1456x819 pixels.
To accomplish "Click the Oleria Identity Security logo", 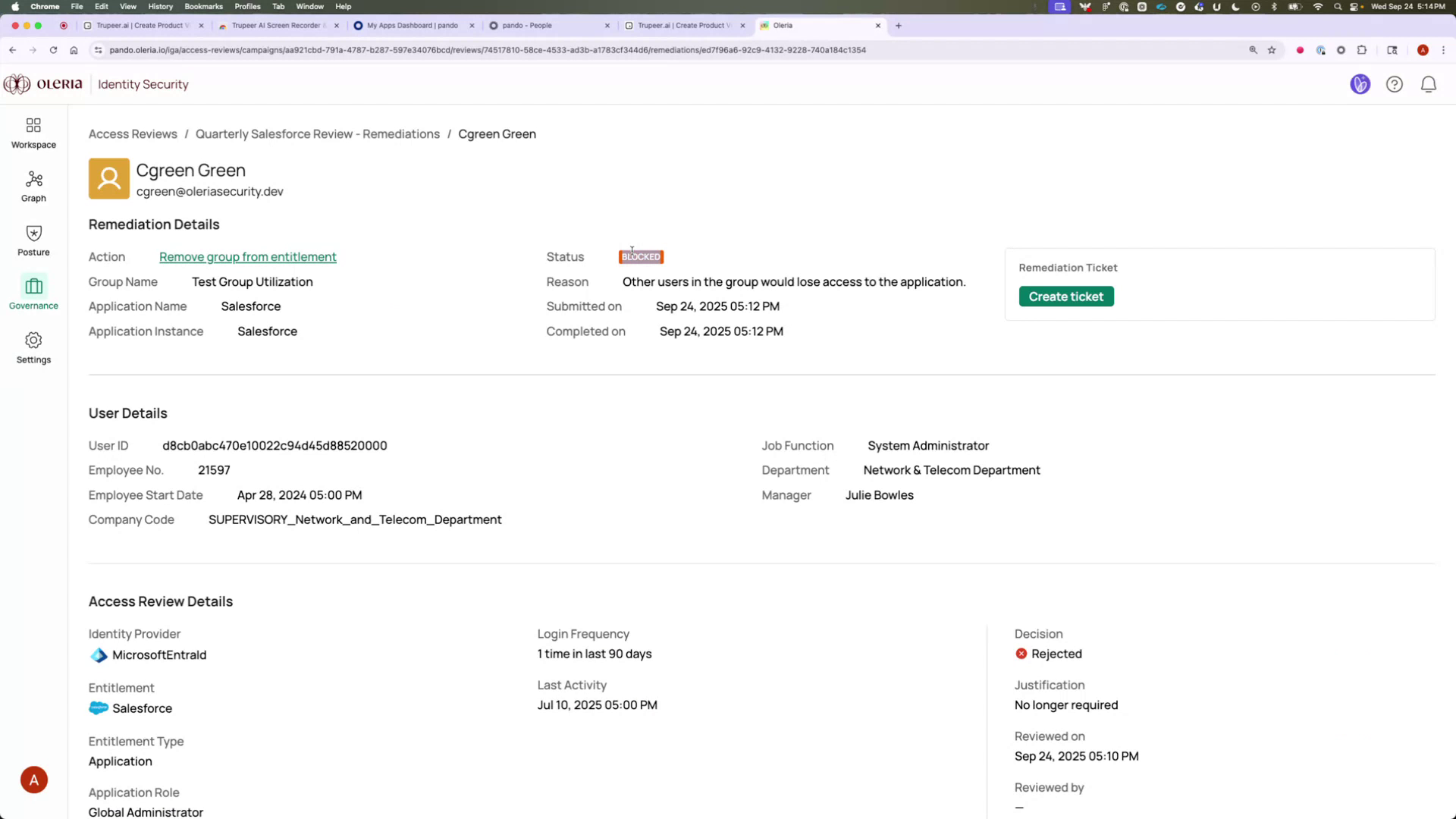I will [43, 84].
